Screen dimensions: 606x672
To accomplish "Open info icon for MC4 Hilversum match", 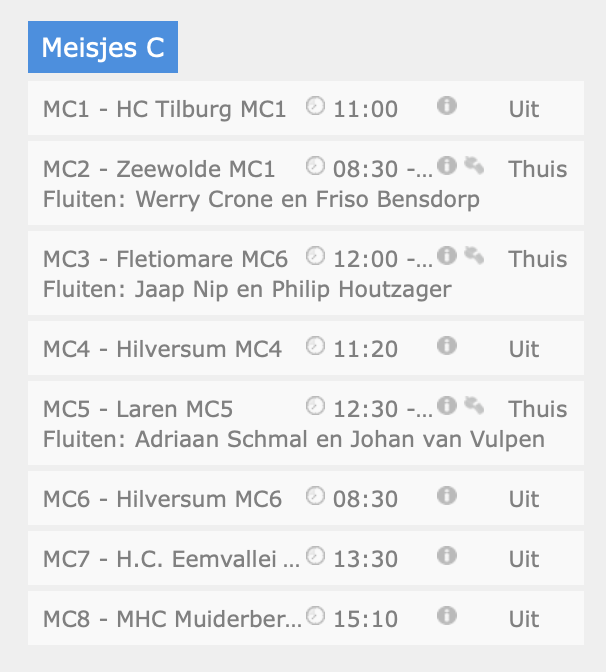I will (447, 346).
